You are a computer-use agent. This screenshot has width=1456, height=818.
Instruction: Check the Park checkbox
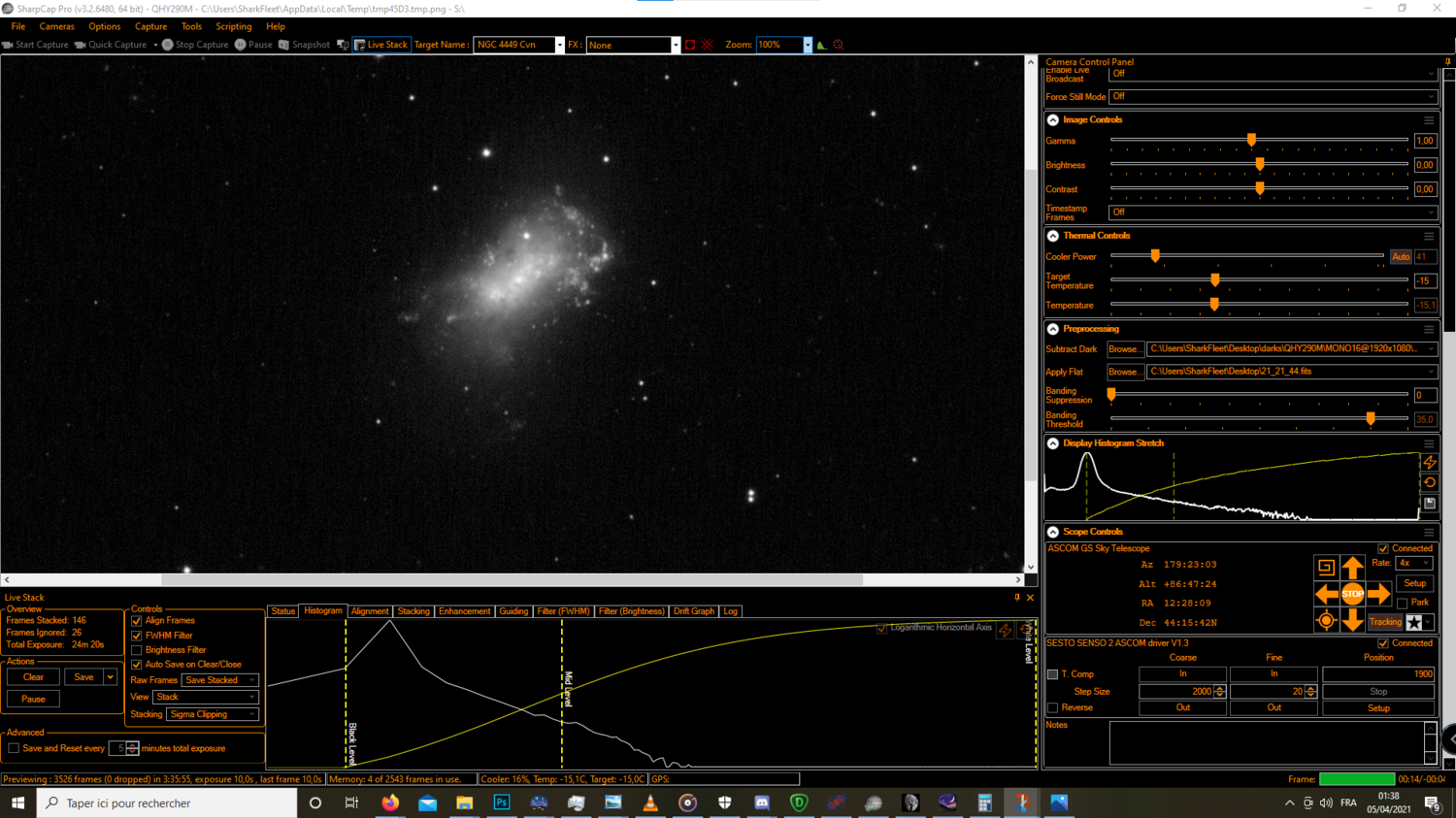click(x=1402, y=603)
